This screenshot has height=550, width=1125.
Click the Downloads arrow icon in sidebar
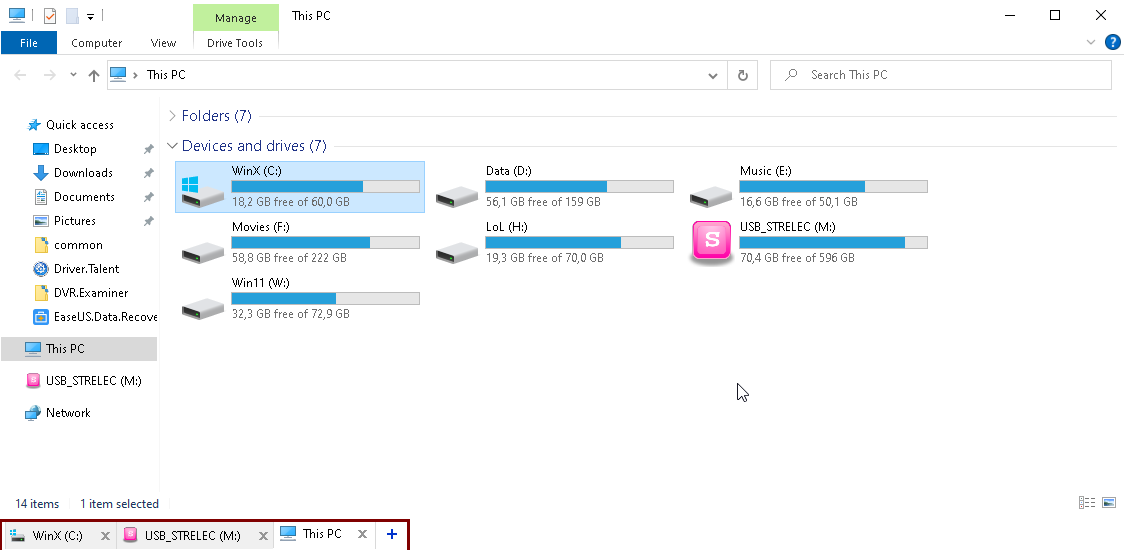click(x=41, y=173)
